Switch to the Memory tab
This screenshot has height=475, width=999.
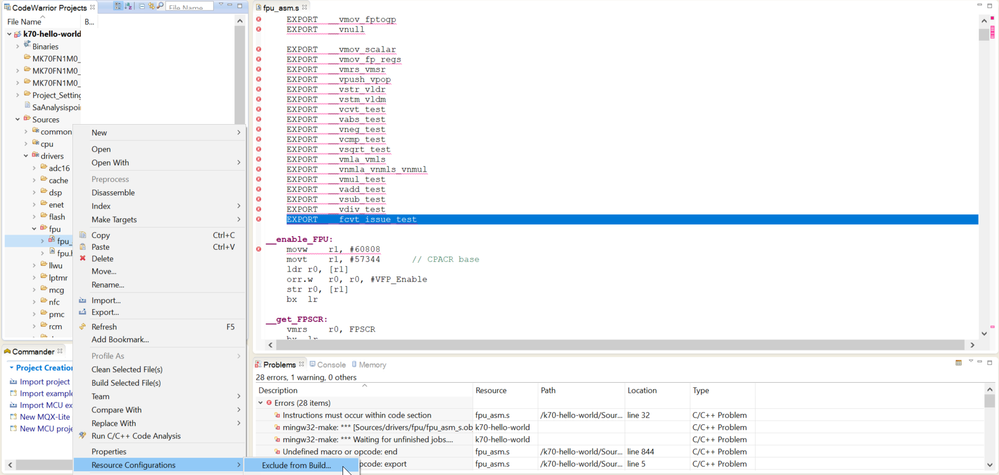[368, 365]
